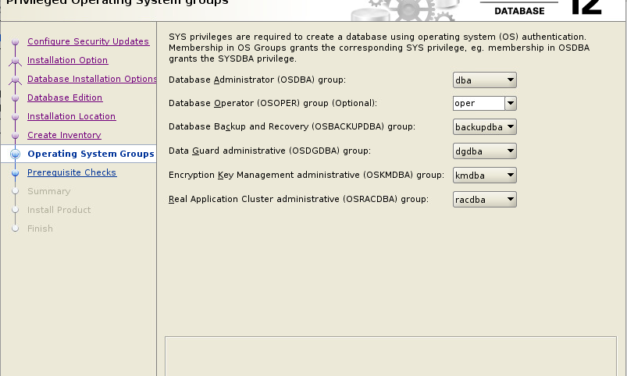Click the Encryption Key Management group label

coord(306,175)
